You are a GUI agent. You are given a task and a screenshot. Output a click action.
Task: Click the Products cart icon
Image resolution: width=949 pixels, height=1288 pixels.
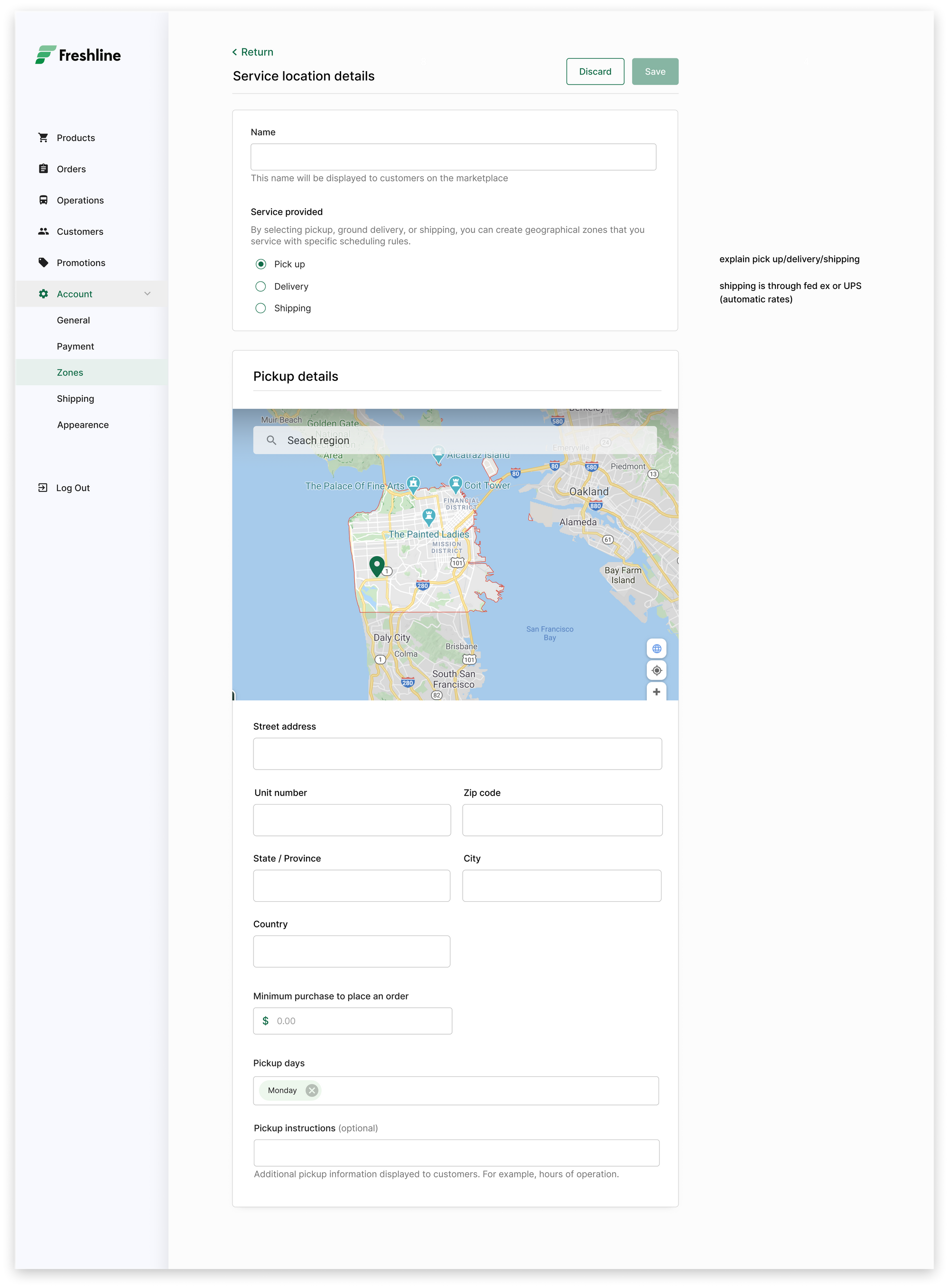tap(43, 137)
